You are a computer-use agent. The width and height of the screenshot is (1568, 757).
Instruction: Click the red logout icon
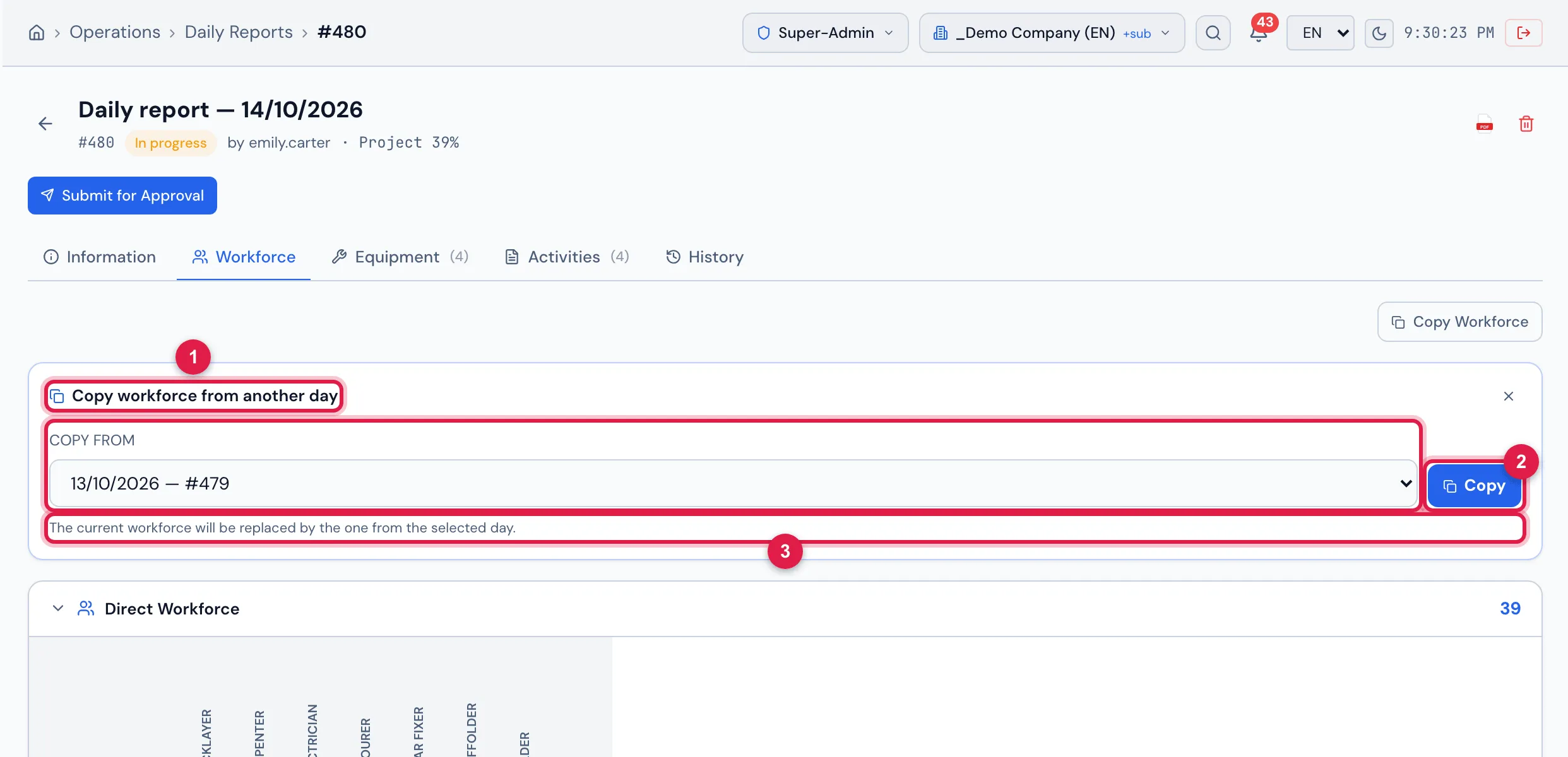tap(1524, 33)
